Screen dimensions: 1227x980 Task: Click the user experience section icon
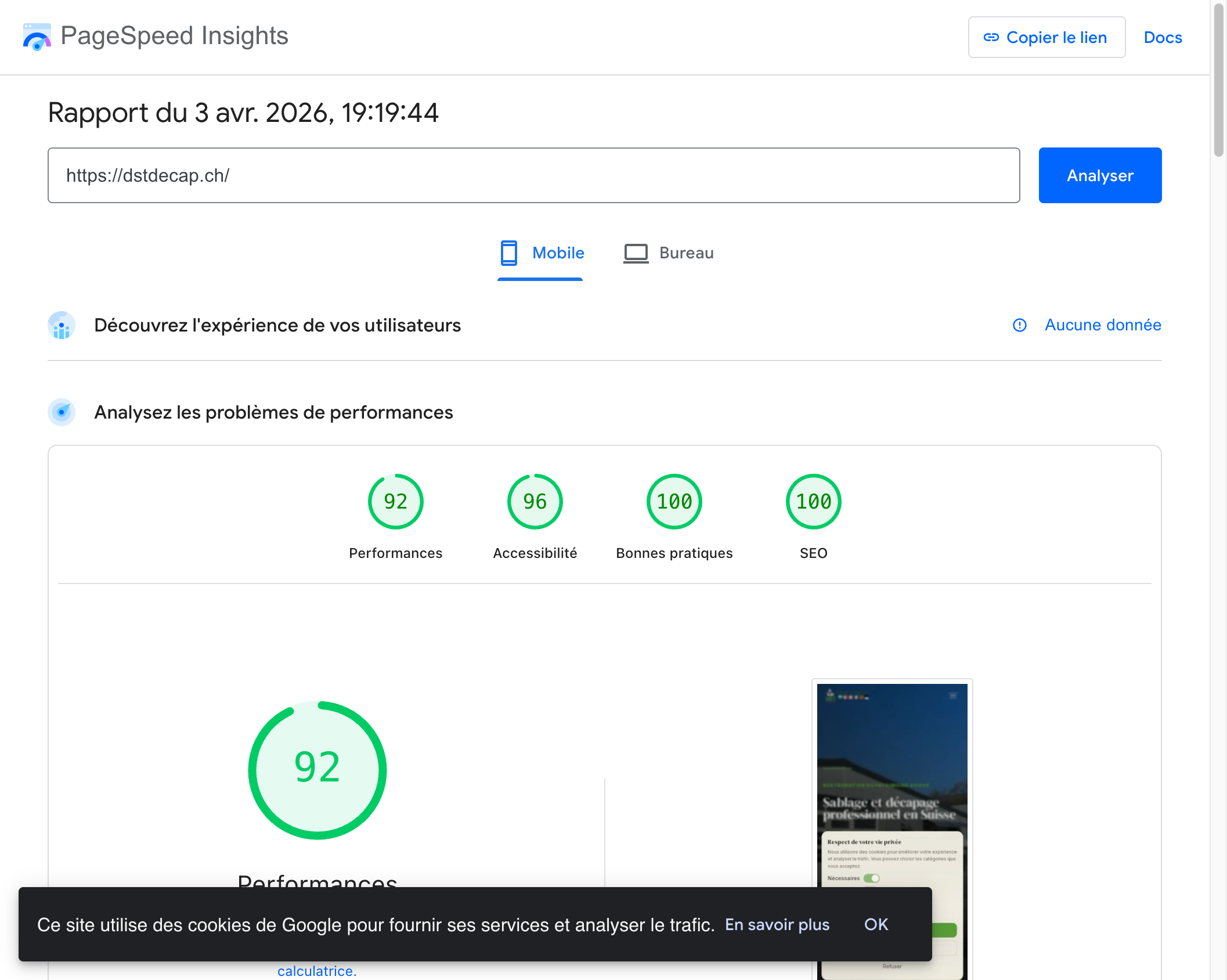[62, 325]
